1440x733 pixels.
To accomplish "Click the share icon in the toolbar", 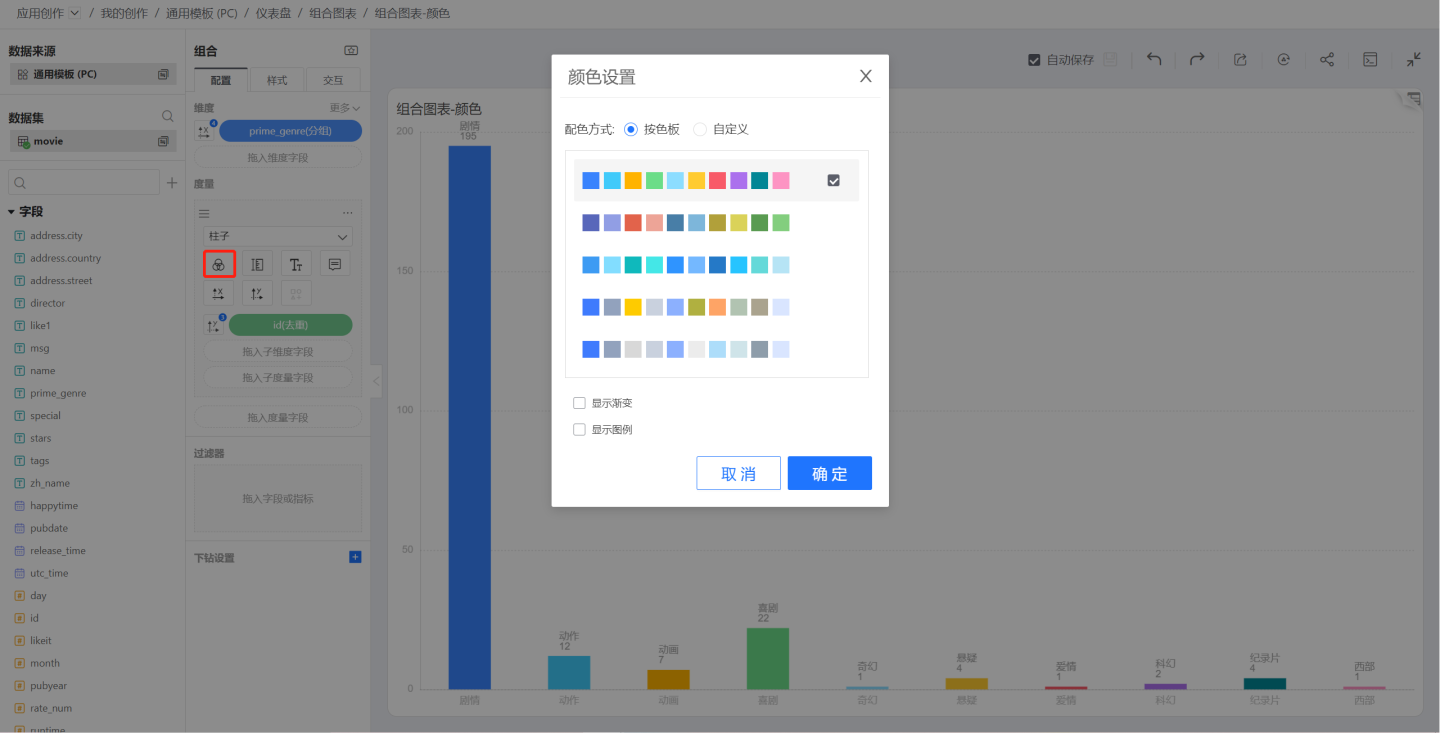I will (1327, 60).
